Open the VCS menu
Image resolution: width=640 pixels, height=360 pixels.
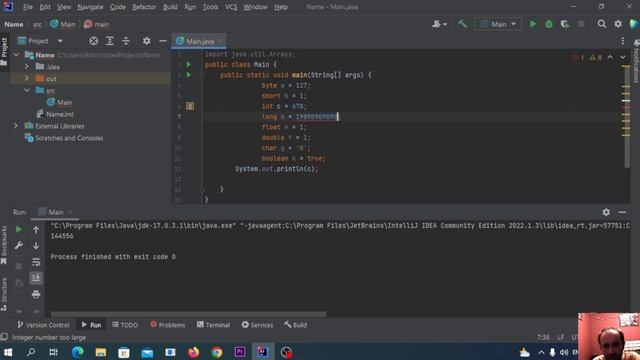click(x=231, y=7)
